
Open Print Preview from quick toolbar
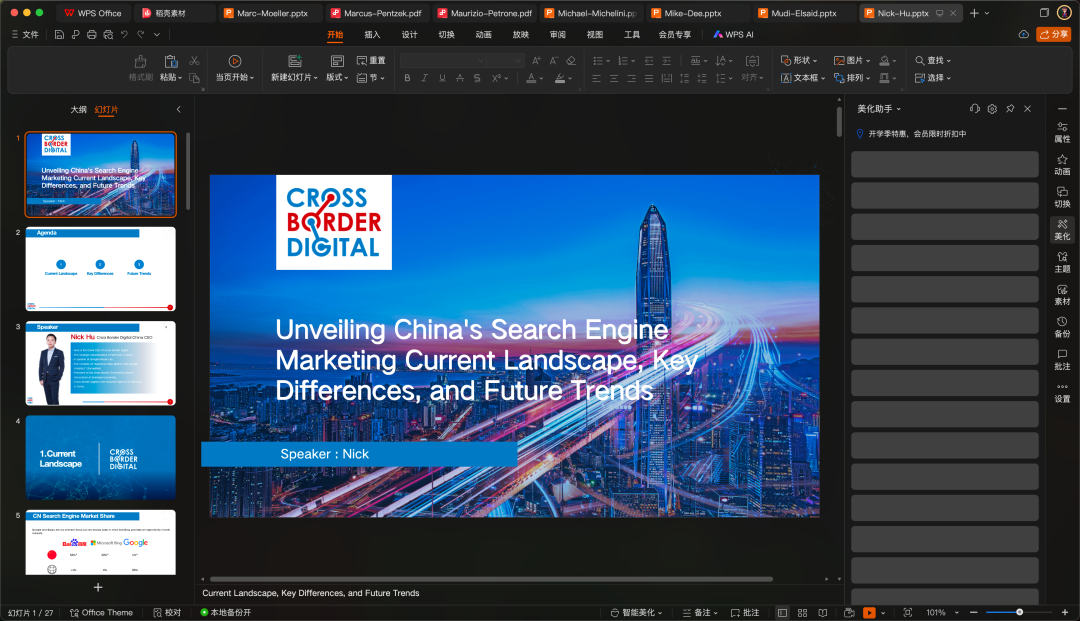point(108,34)
